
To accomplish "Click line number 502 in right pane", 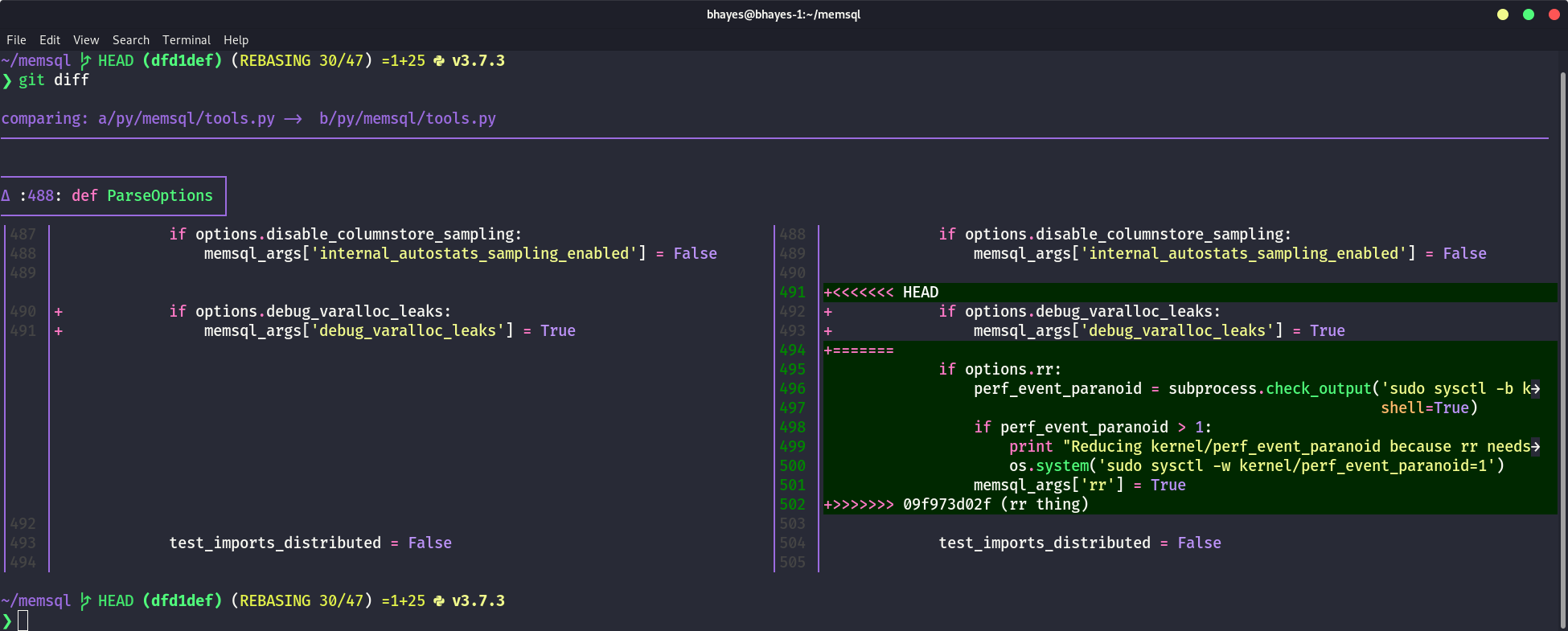I will (792, 505).
